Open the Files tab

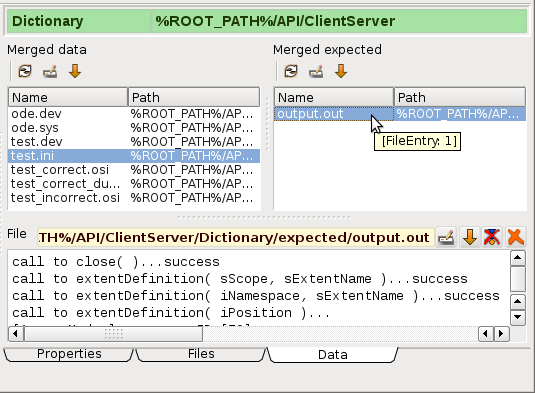pos(201,354)
